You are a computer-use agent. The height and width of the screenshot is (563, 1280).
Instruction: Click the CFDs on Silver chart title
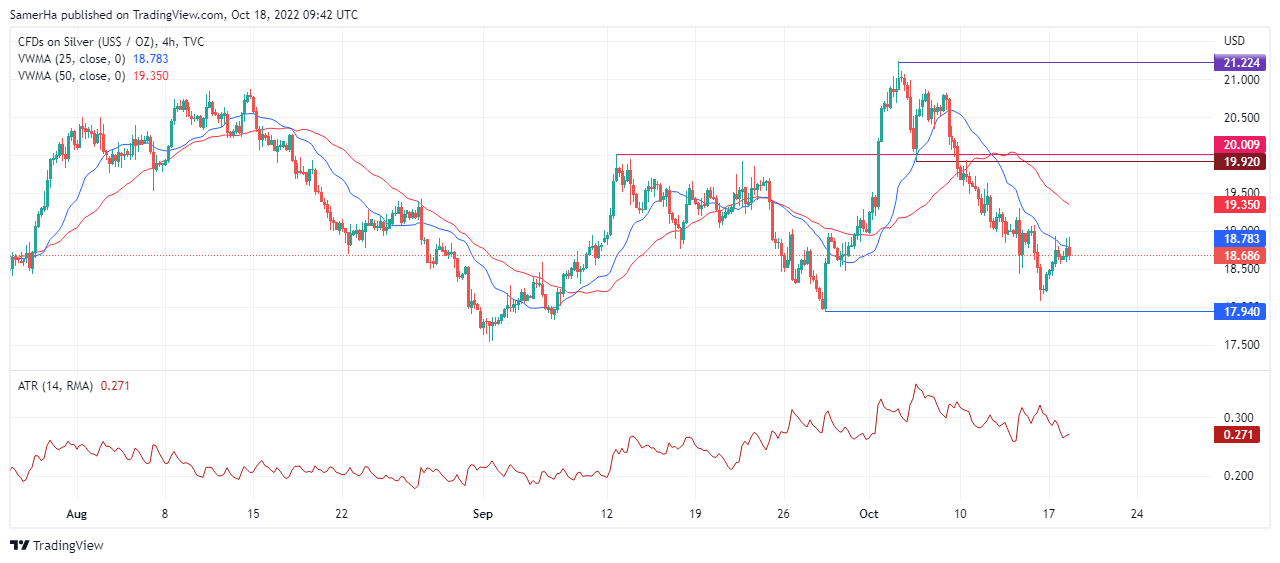point(110,41)
